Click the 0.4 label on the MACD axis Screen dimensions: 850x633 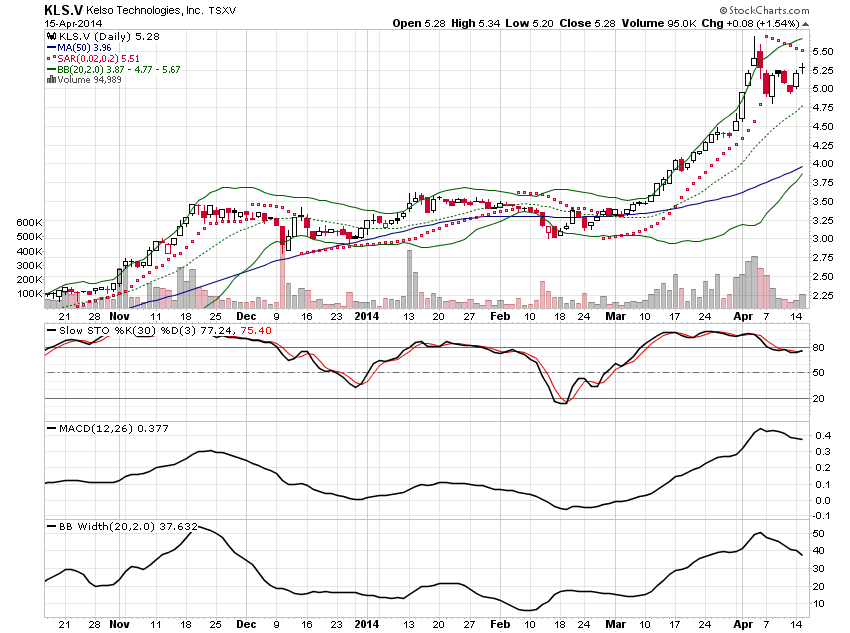pyautogui.click(x=823, y=436)
